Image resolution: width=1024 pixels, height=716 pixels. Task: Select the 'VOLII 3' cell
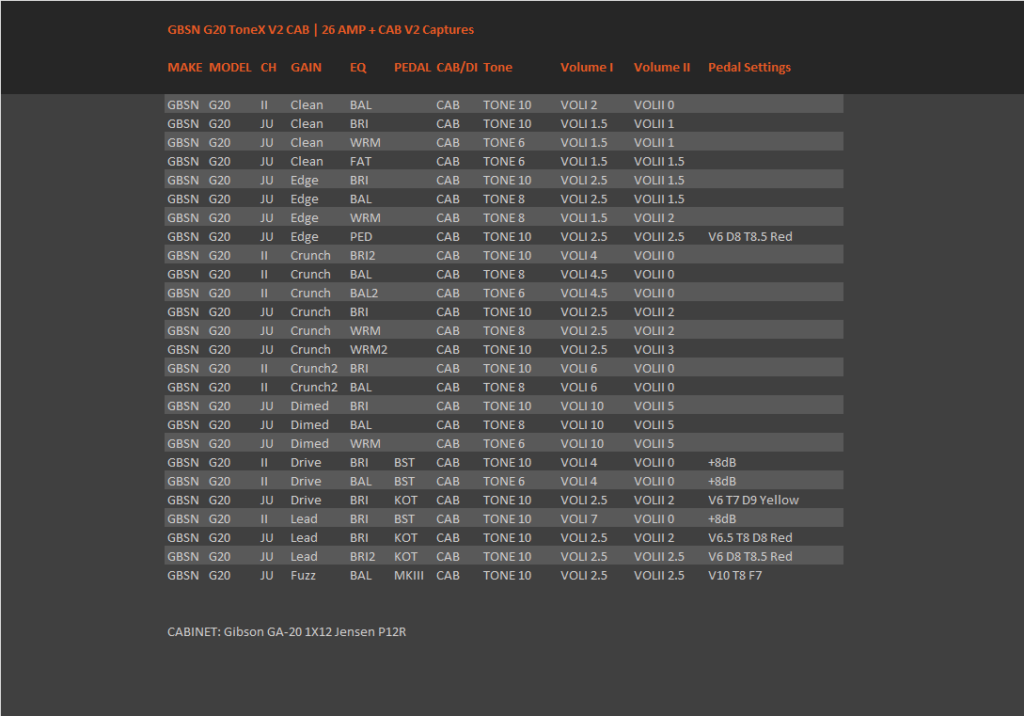[x=654, y=350]
